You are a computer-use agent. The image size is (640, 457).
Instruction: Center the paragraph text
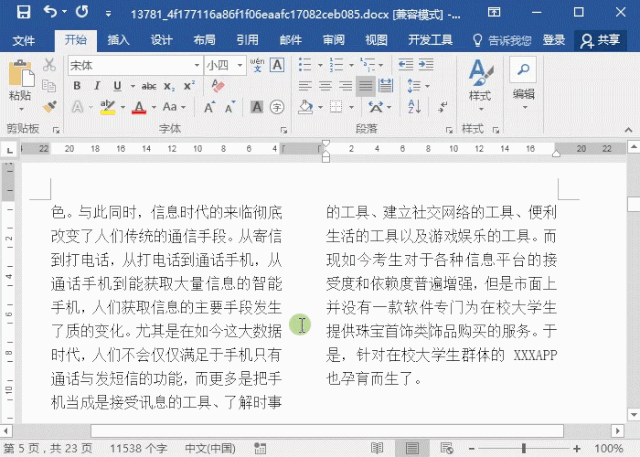(x=325, y=86)
